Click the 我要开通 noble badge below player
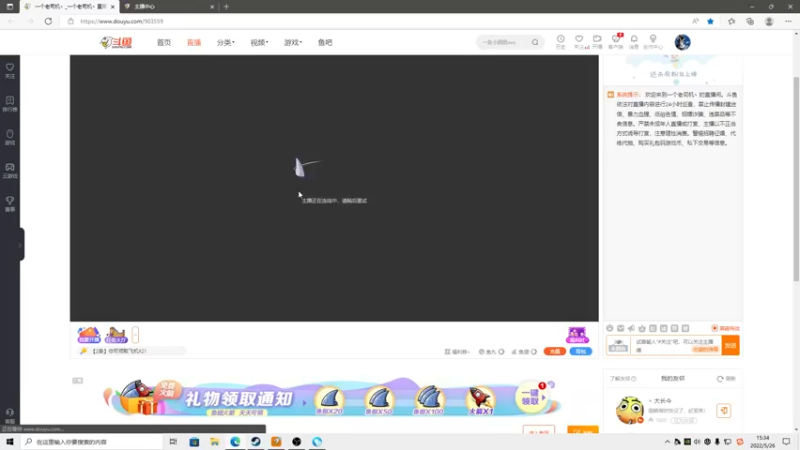The image size is (800, 450). pyautogui.click(x=89, y=335)
